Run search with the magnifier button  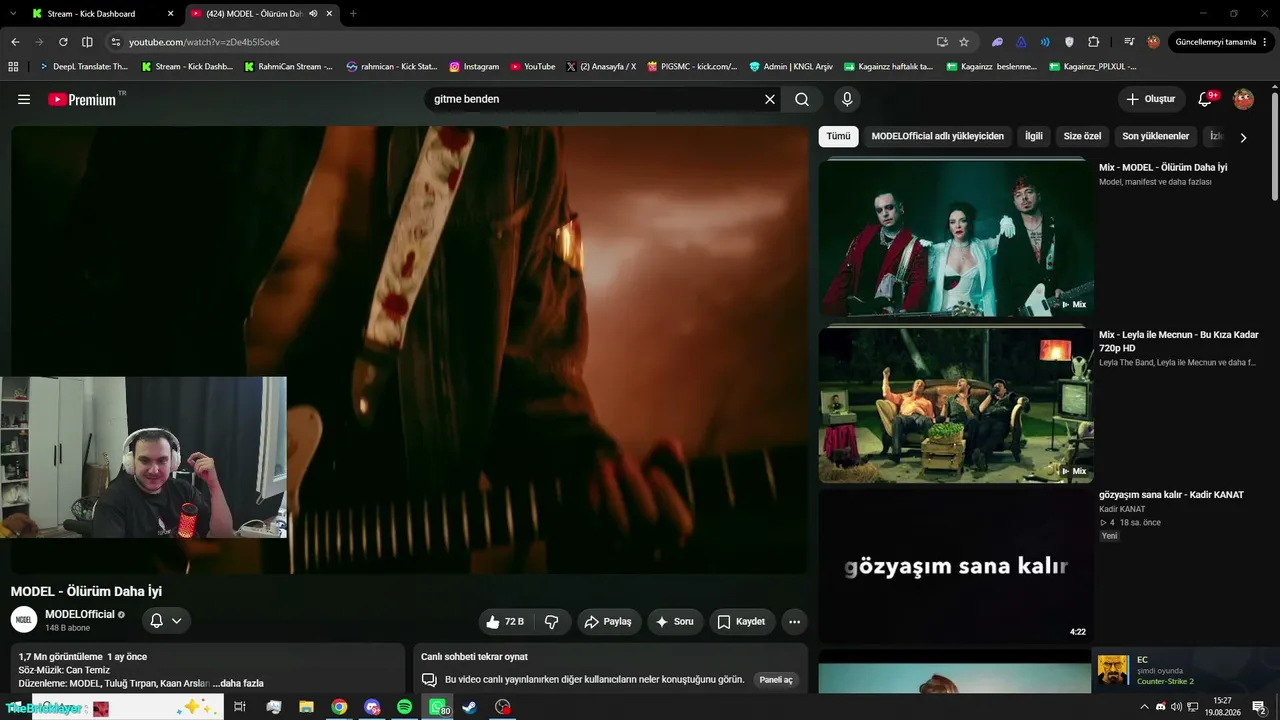coord(802,99)
